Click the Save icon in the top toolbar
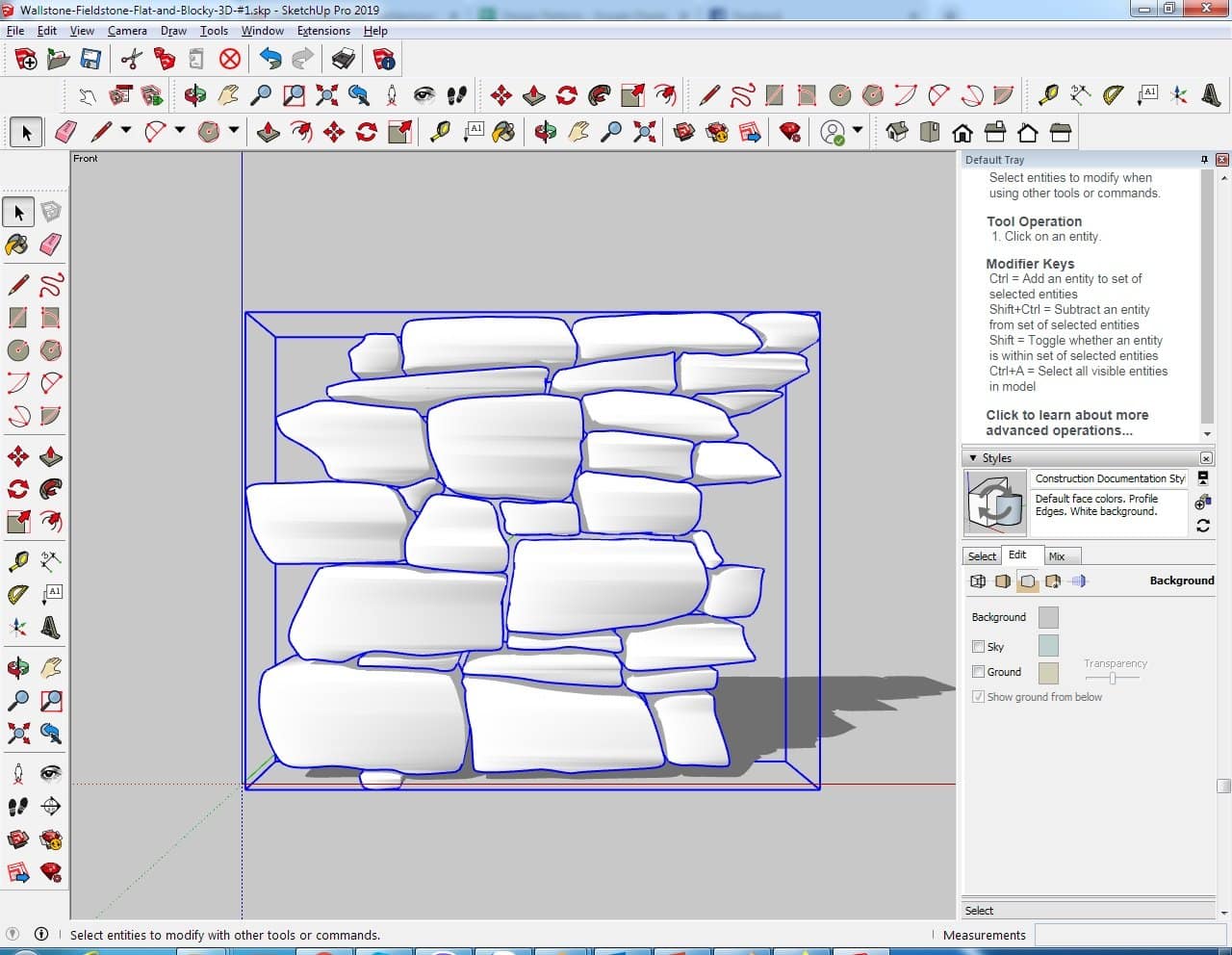 90,60
